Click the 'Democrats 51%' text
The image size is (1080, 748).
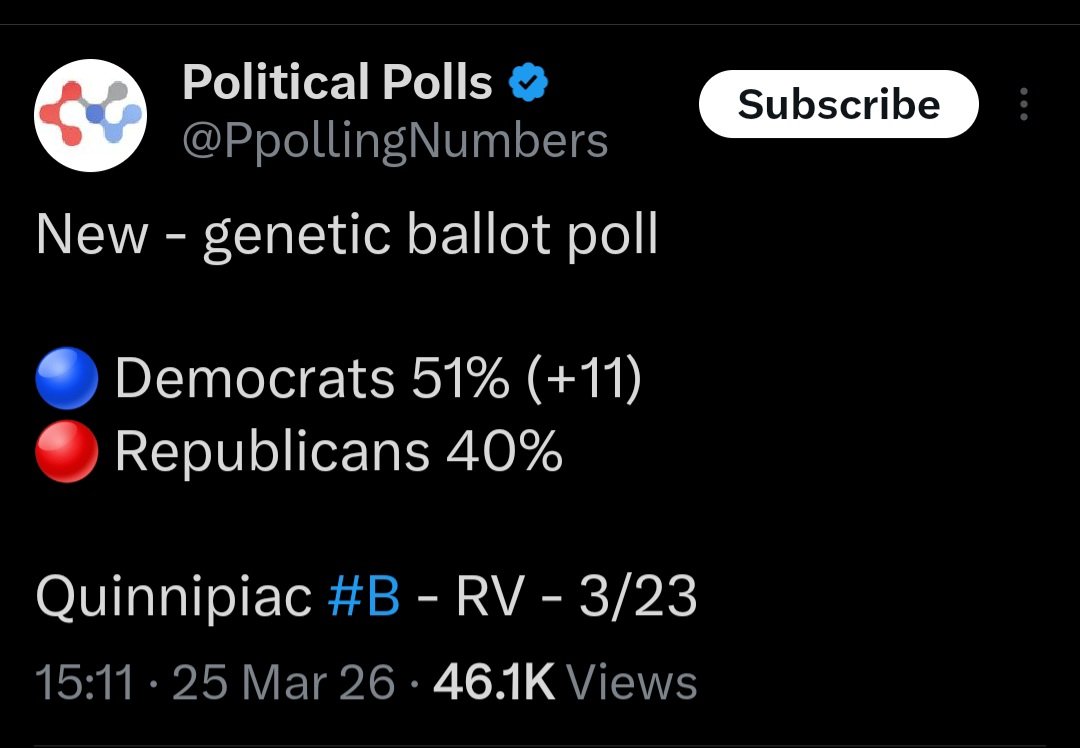(x=312, y=380)
